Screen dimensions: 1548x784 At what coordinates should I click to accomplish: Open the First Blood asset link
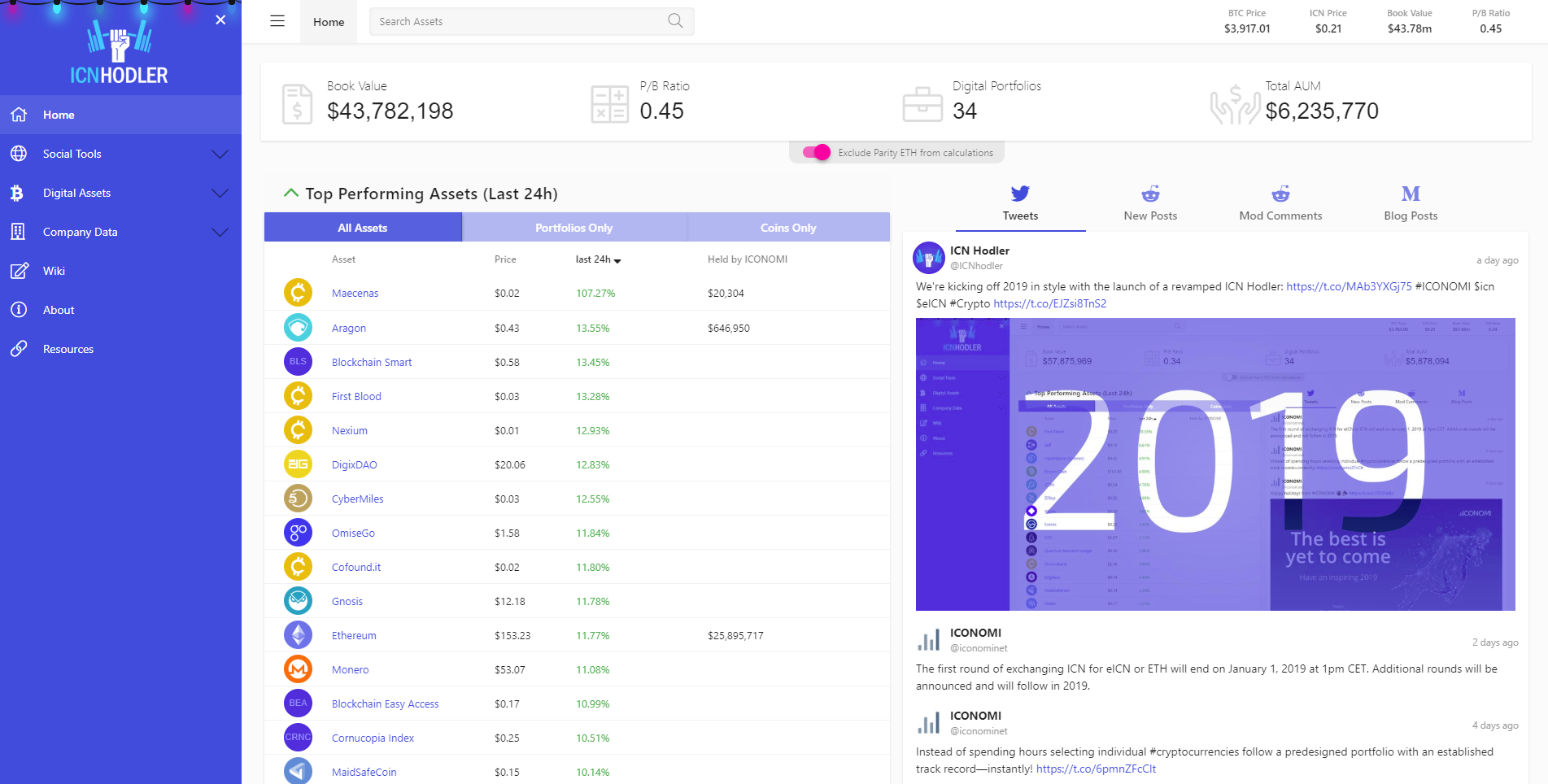[x=356, y=396]
